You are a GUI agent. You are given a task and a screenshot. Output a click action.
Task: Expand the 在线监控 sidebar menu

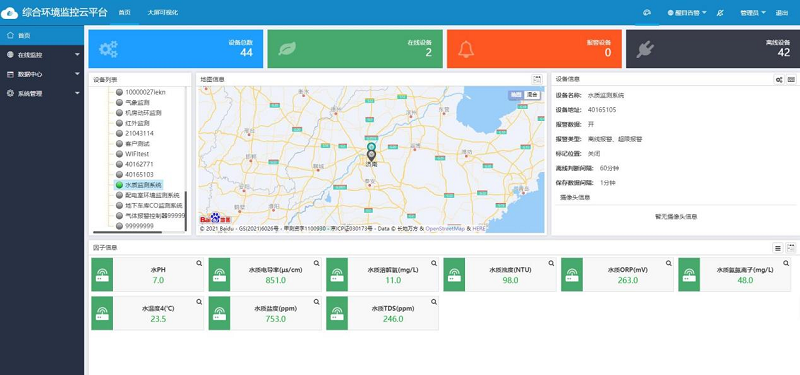coord(42,55)
